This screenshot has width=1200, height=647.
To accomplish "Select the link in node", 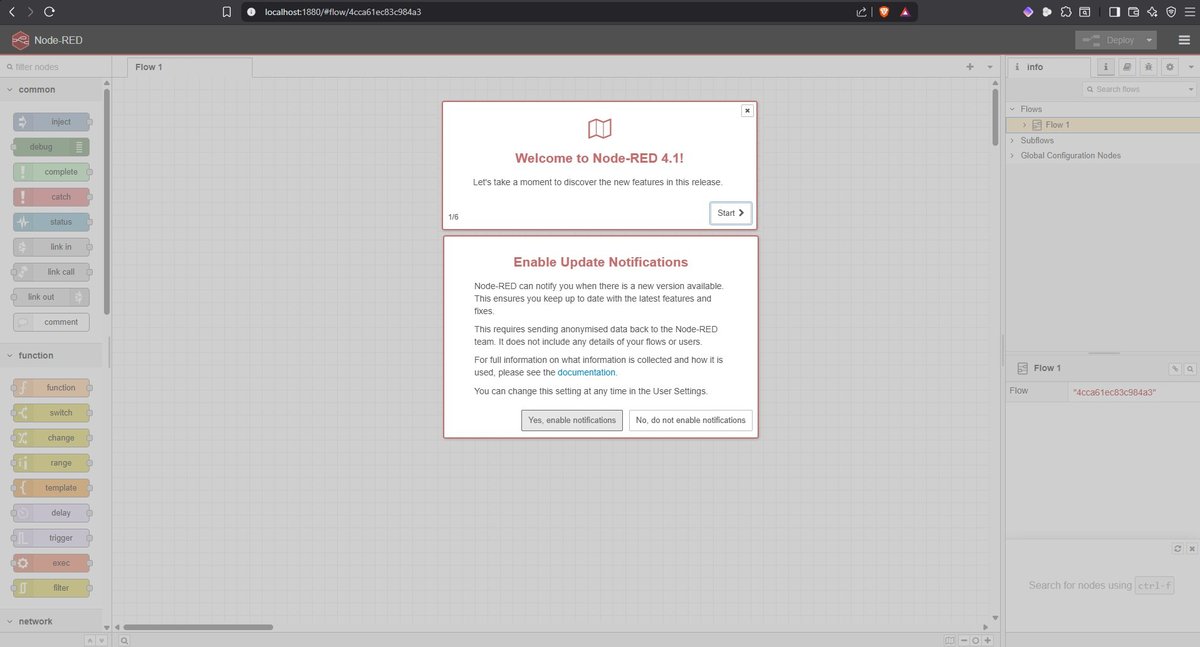I will click(x=51, y=247).
